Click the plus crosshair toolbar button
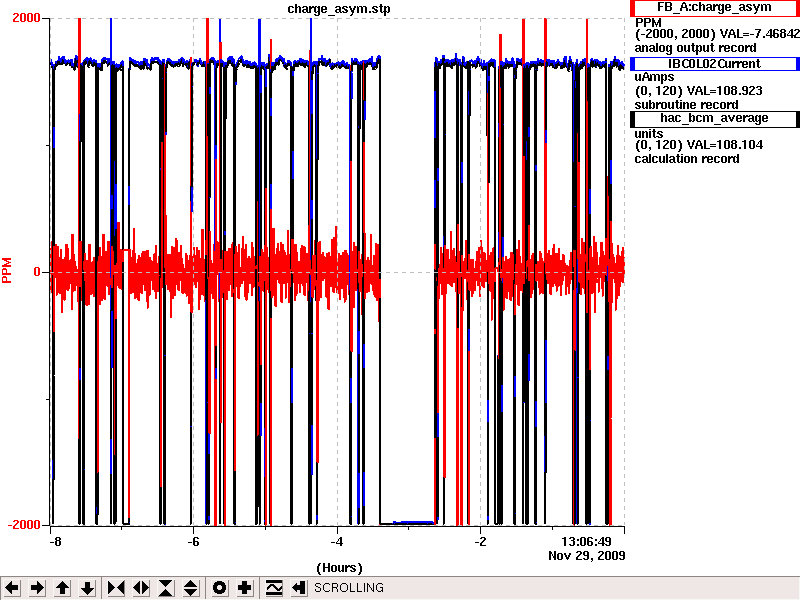The width and height of the screenshot is (800, 600). point(244,588)
